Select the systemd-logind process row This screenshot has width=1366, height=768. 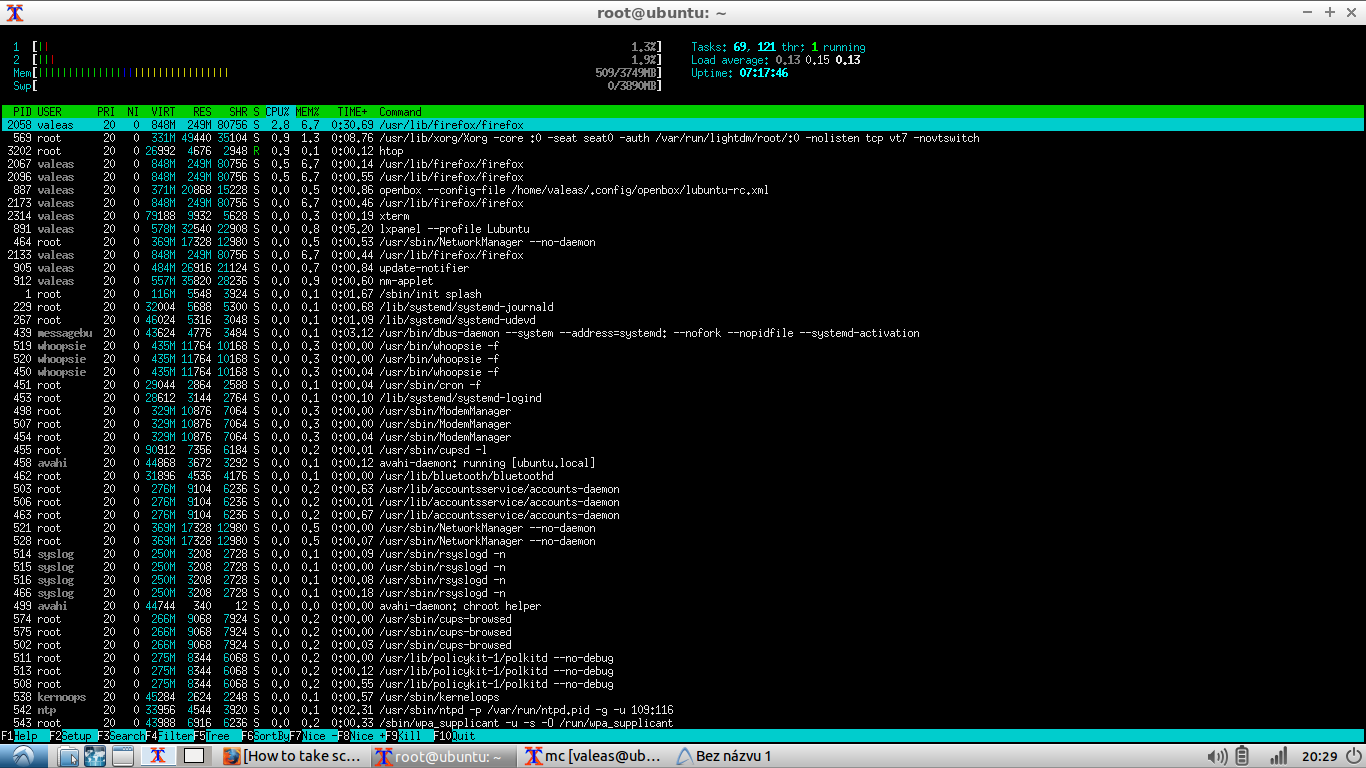coord(683,398)
